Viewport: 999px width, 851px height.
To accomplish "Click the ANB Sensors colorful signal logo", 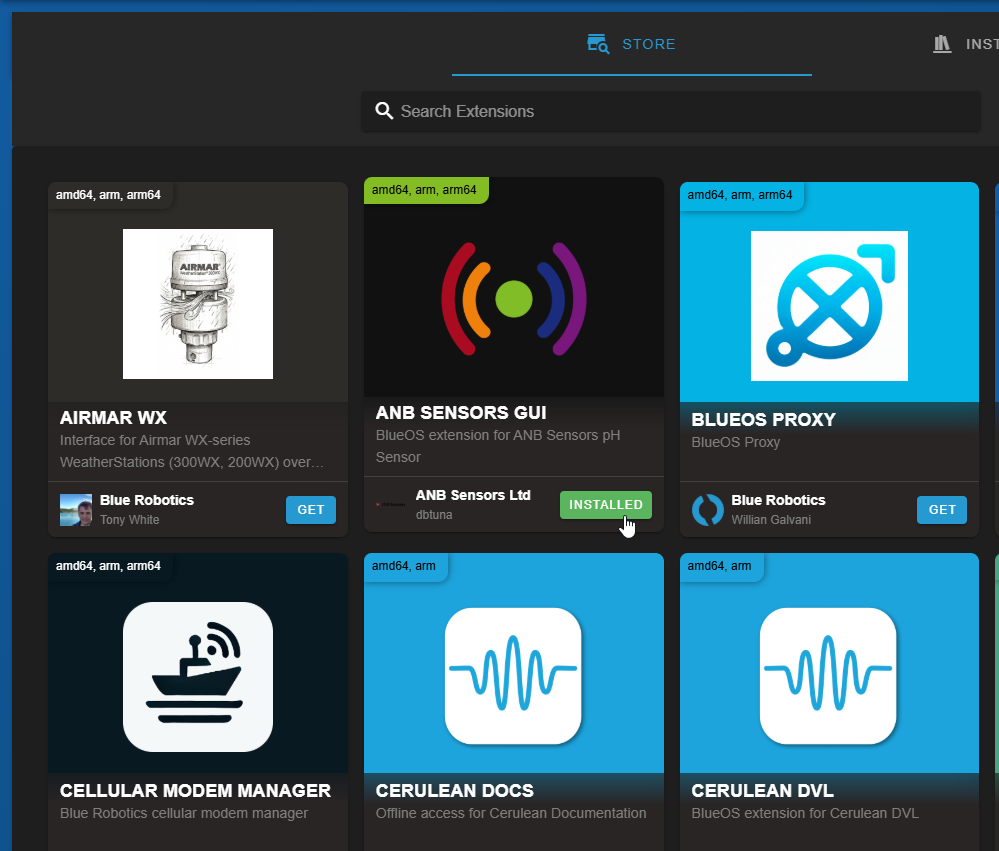I will pos(514,299).
